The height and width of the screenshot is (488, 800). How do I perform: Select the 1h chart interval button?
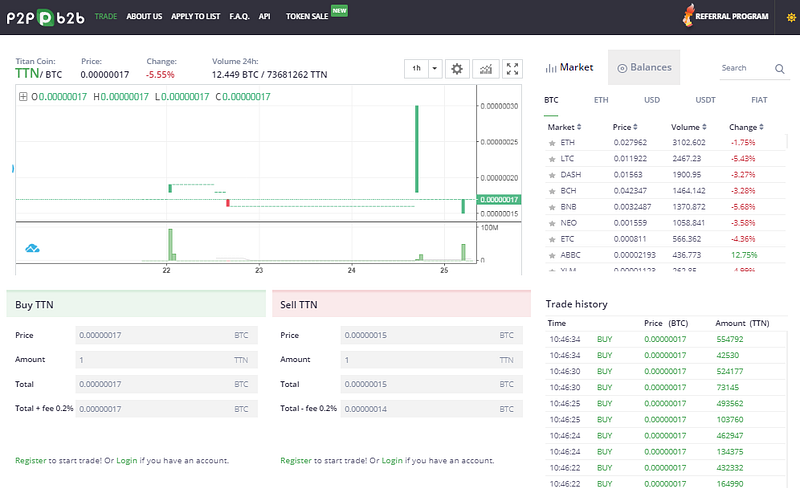click(417, 68)
